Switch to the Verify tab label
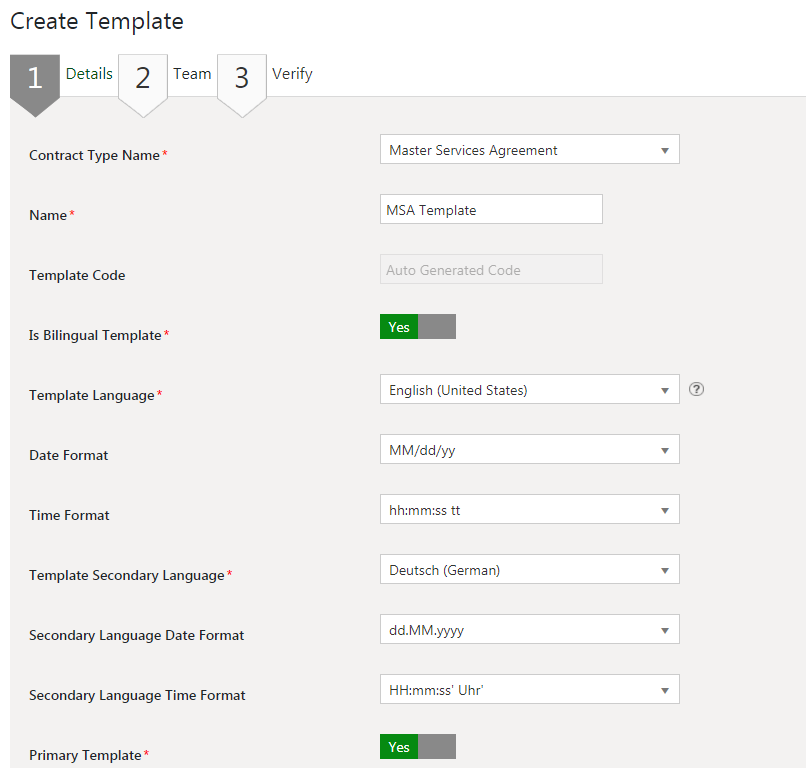 (x=292, y=74)
